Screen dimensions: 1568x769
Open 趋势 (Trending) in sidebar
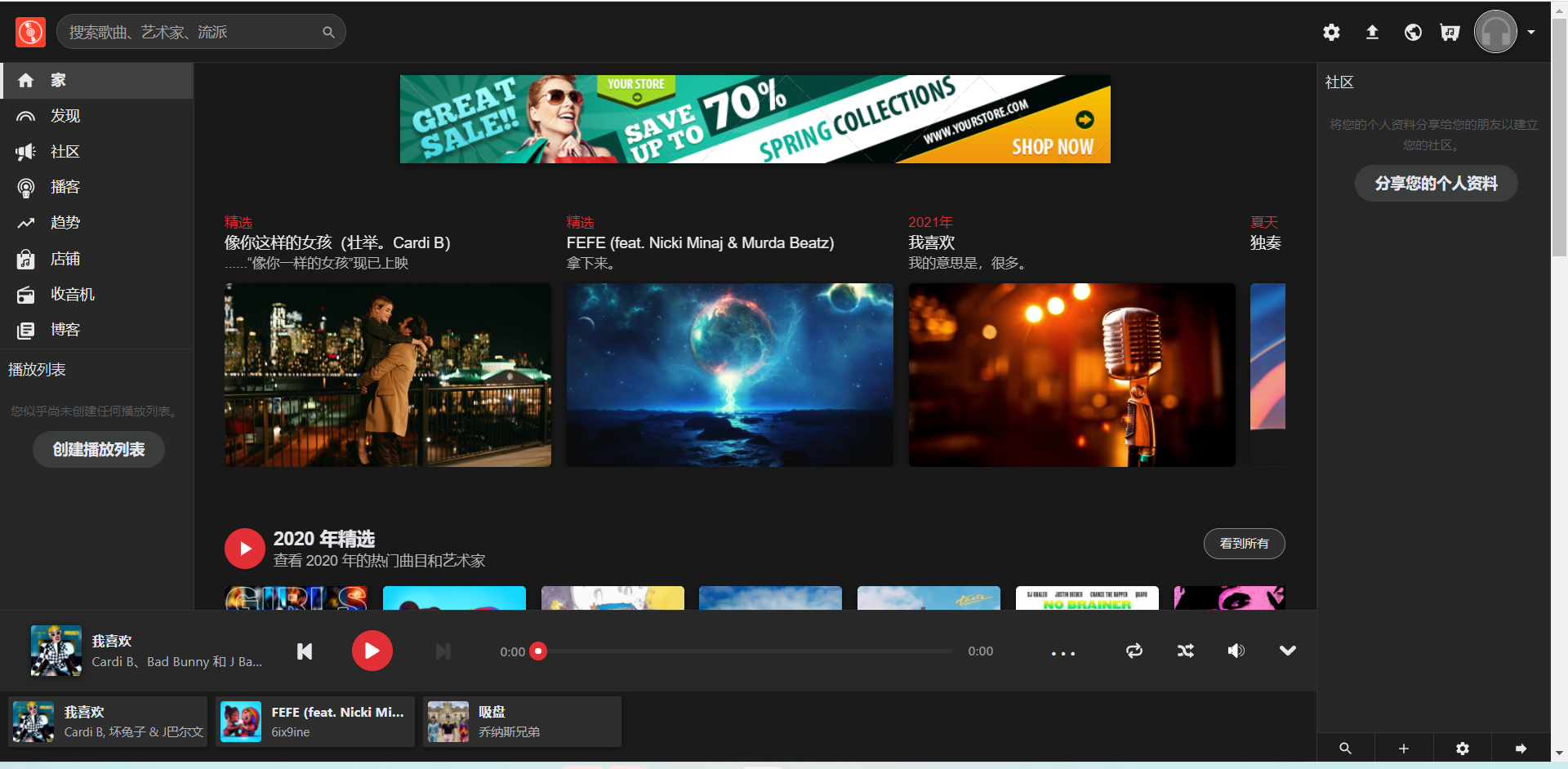tap(96, 223)
